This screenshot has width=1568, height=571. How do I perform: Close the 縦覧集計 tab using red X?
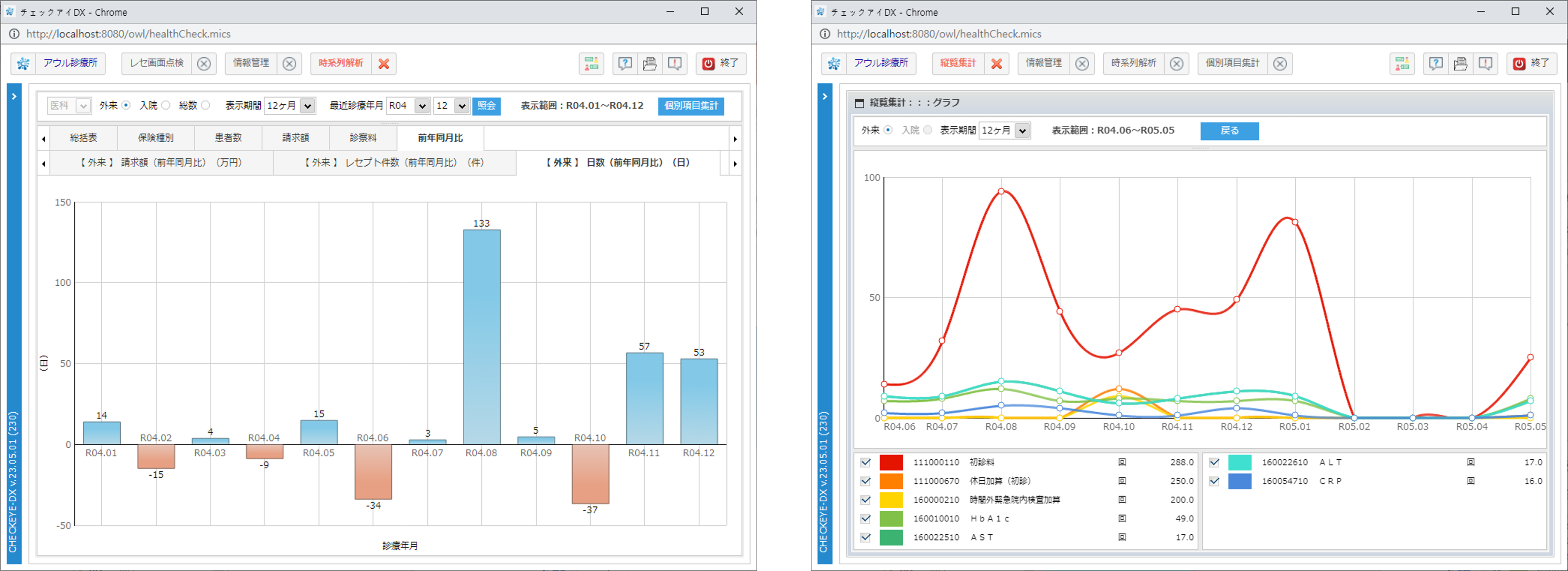997,63
